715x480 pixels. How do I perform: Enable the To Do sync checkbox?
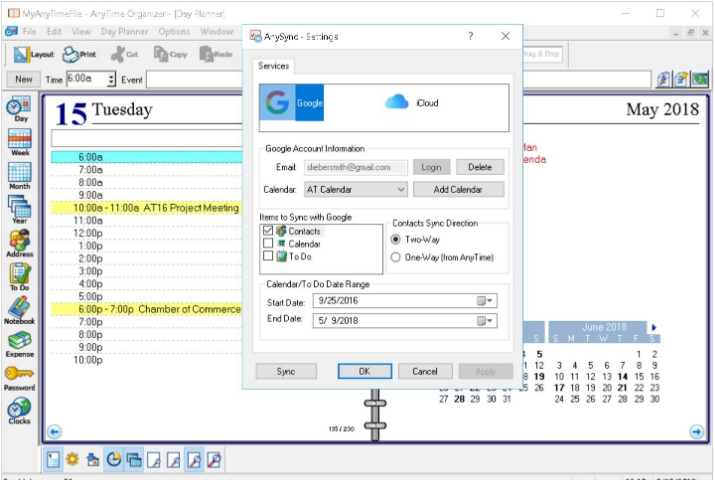268,256
